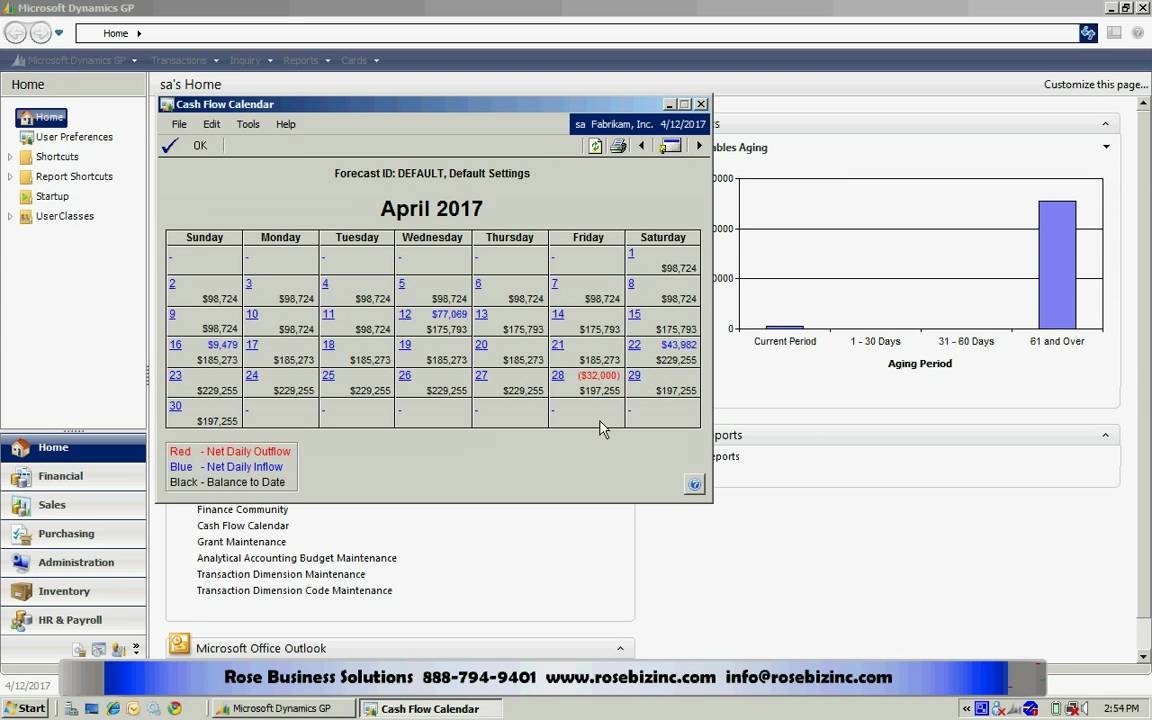Click the Back navigation arrow button
Viewport: 1152px width, 720px height.
click(x=15, y=32)
